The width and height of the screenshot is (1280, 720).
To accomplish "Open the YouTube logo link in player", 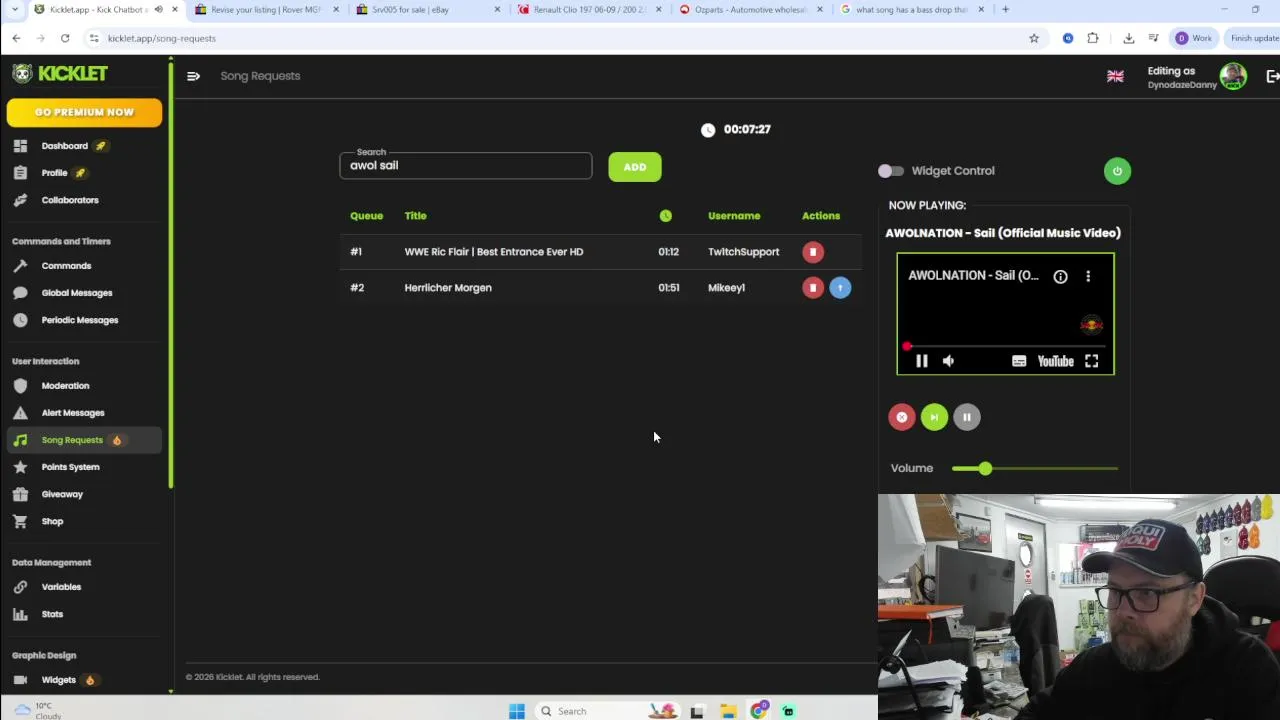I will pos(1056,361).
